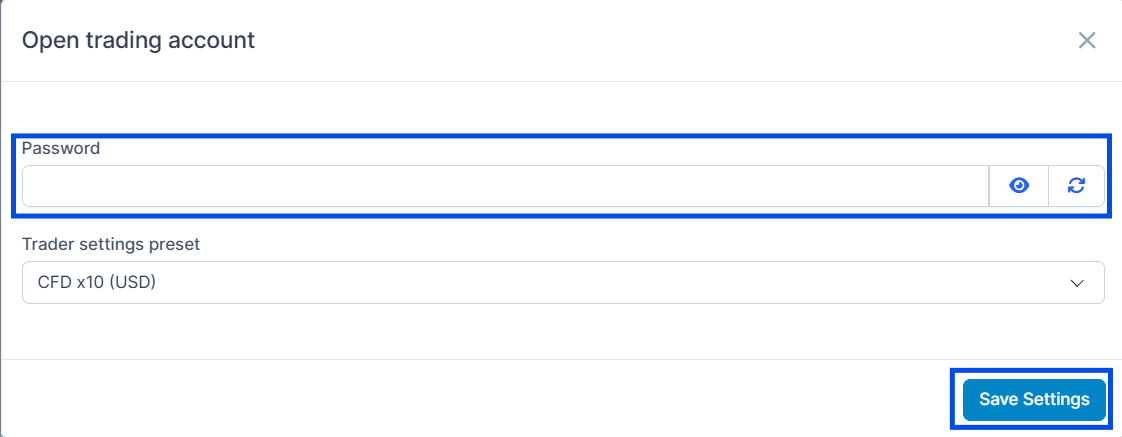Viewport: 1122px width, 437px height.
Task: Show the password with the eye icon
Action: (x=1018, y=186)
